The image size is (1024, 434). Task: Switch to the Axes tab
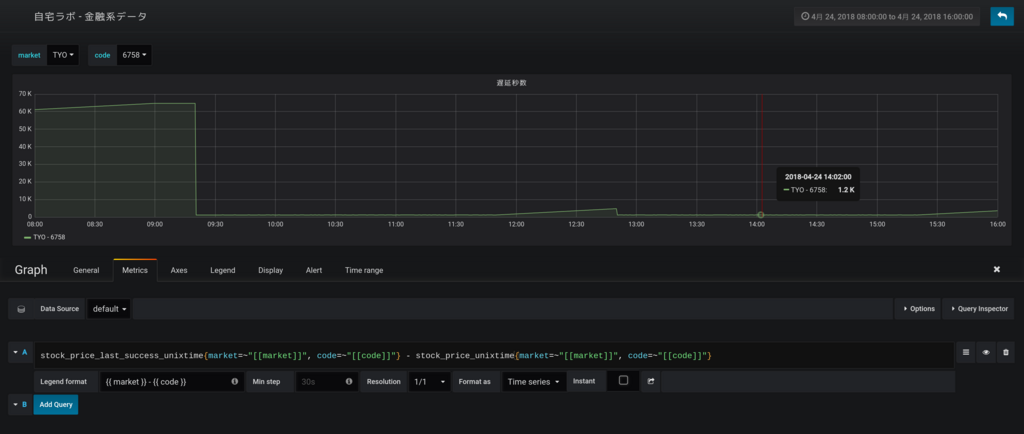coord(179,270)
